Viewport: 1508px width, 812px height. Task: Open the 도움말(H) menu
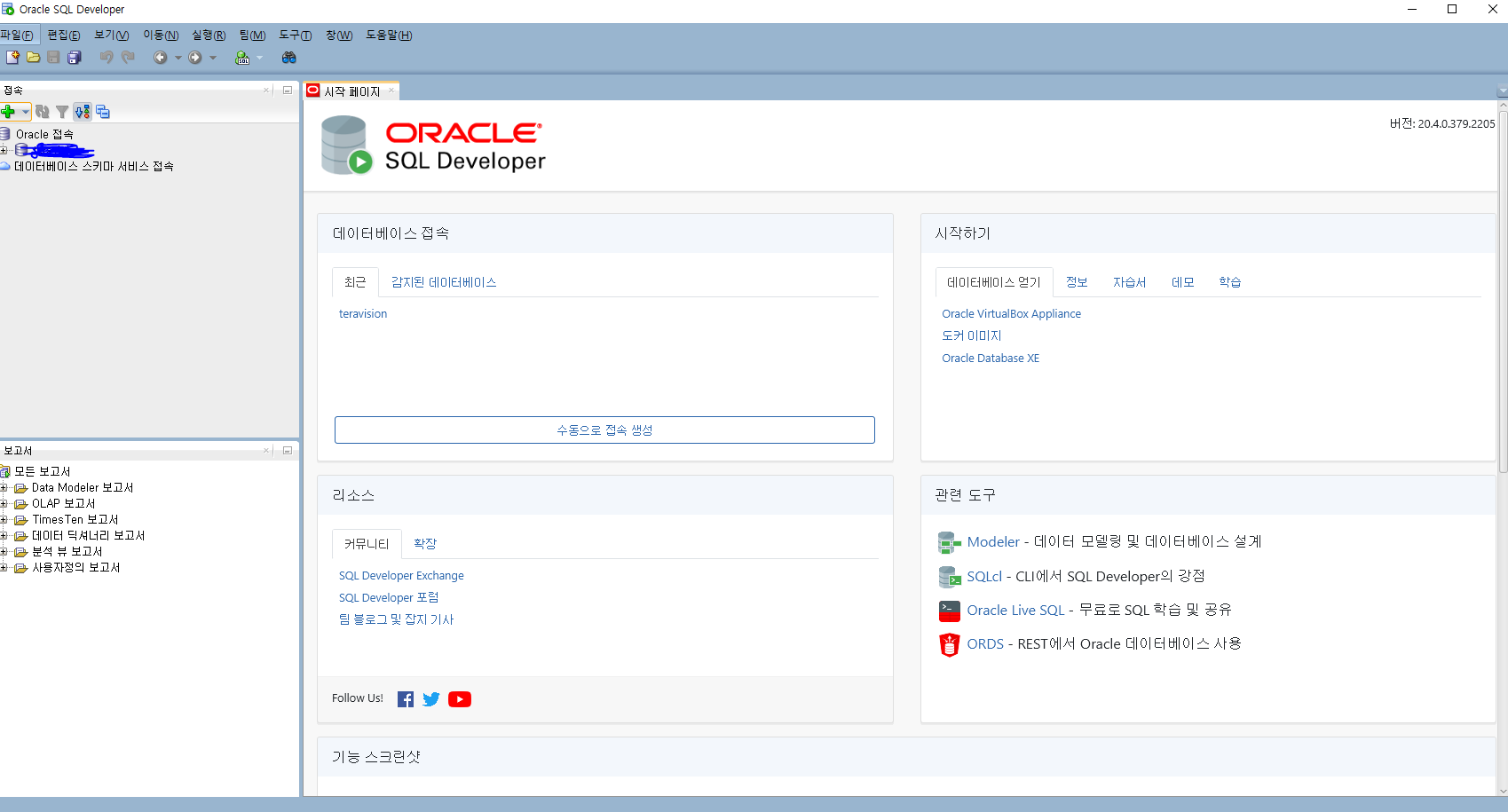pos(390,35)
